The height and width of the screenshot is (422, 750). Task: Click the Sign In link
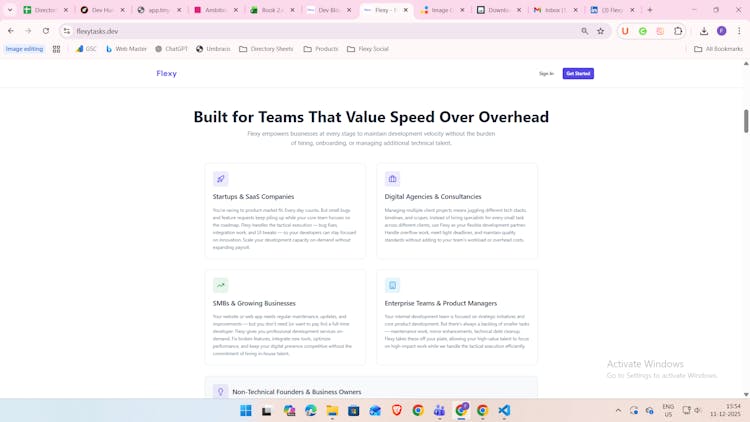pyautogui.click(x=546, y=74)
